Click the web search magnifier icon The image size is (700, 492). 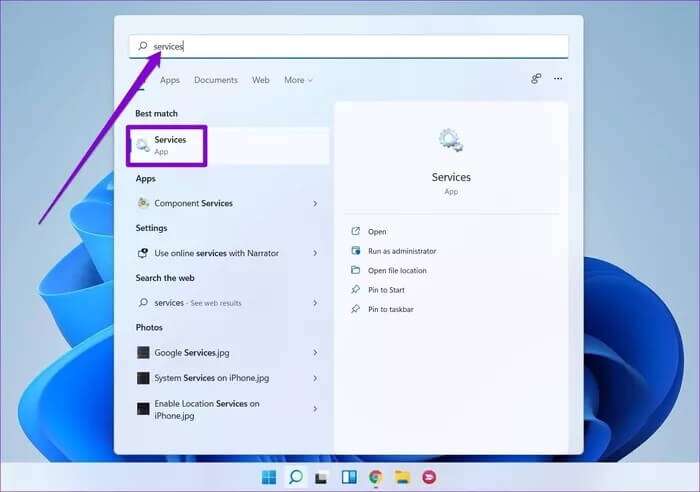coord(143,303)
